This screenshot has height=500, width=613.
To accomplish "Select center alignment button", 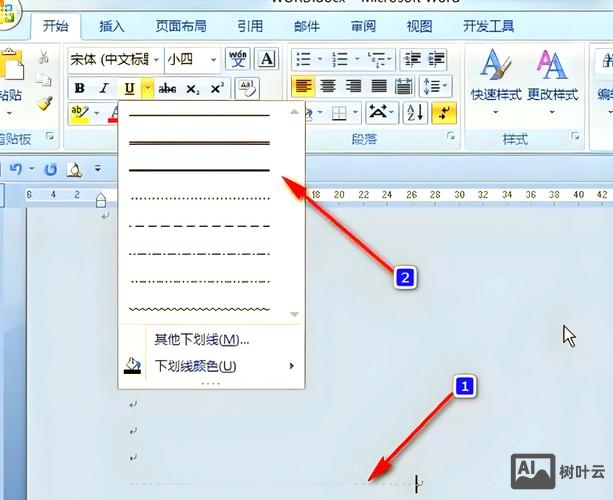I will (328, 86).
